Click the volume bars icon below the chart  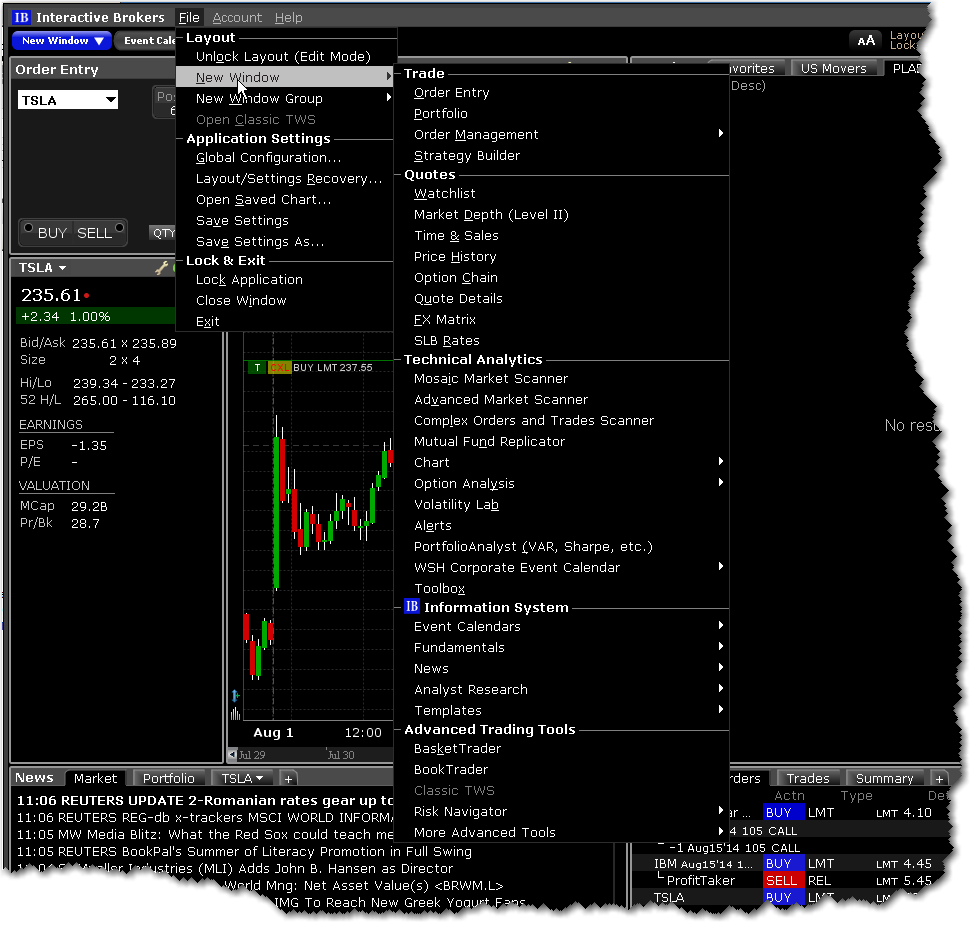(235, 714)
